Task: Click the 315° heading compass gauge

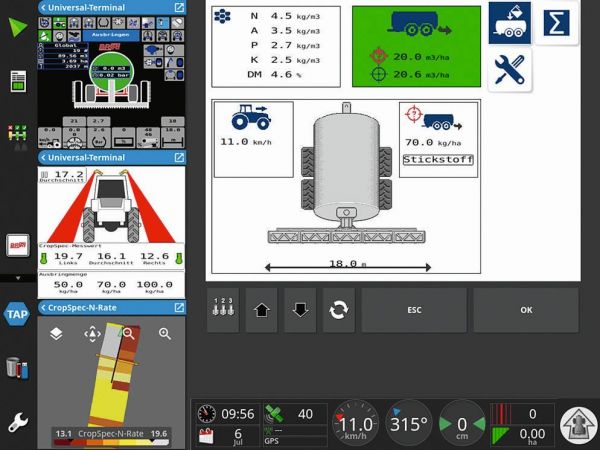Action: click(409, 424)
